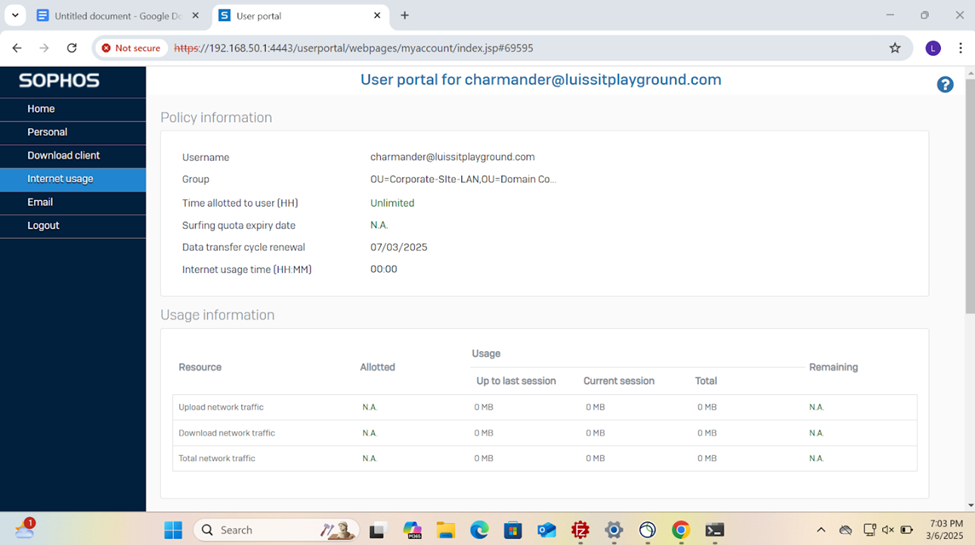Image resolution: width=975 pixels, height=545 pixels.
Task: Open the Chrome profile avatar
Action: [x=933, y=48]
